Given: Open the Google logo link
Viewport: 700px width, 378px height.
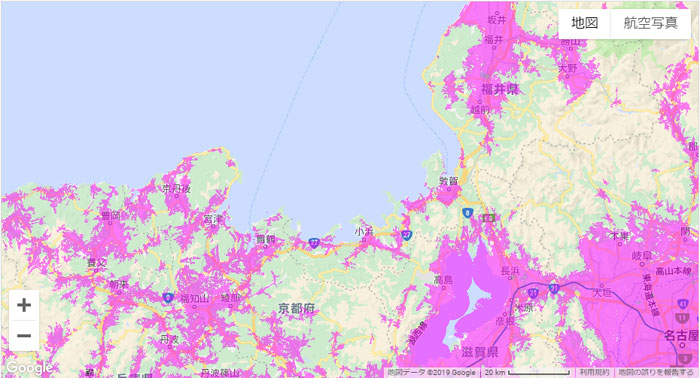Looking at the screenshot, I should (29, 368).
